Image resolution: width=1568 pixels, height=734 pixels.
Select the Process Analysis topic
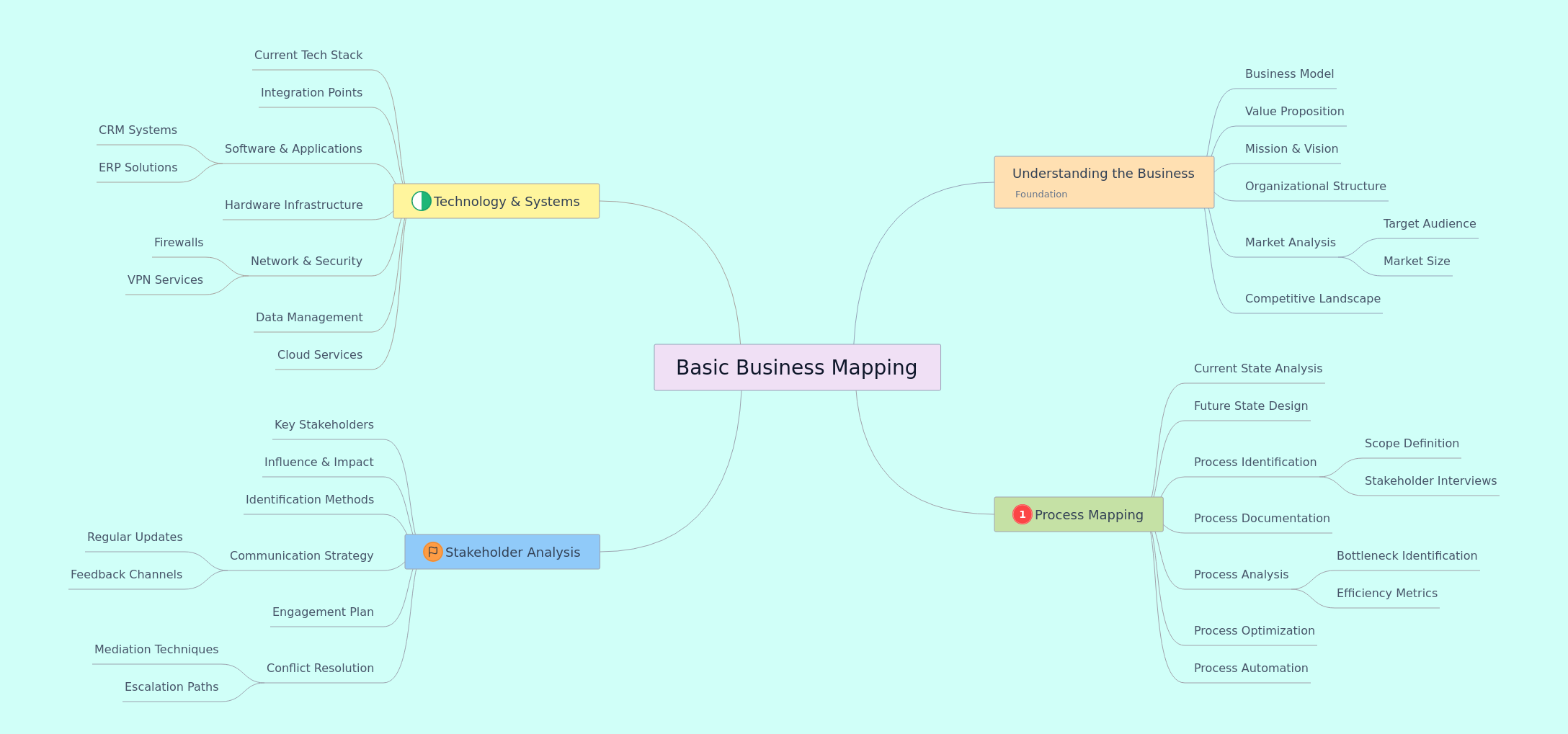pyautogui.click(x=1241, y=575)
